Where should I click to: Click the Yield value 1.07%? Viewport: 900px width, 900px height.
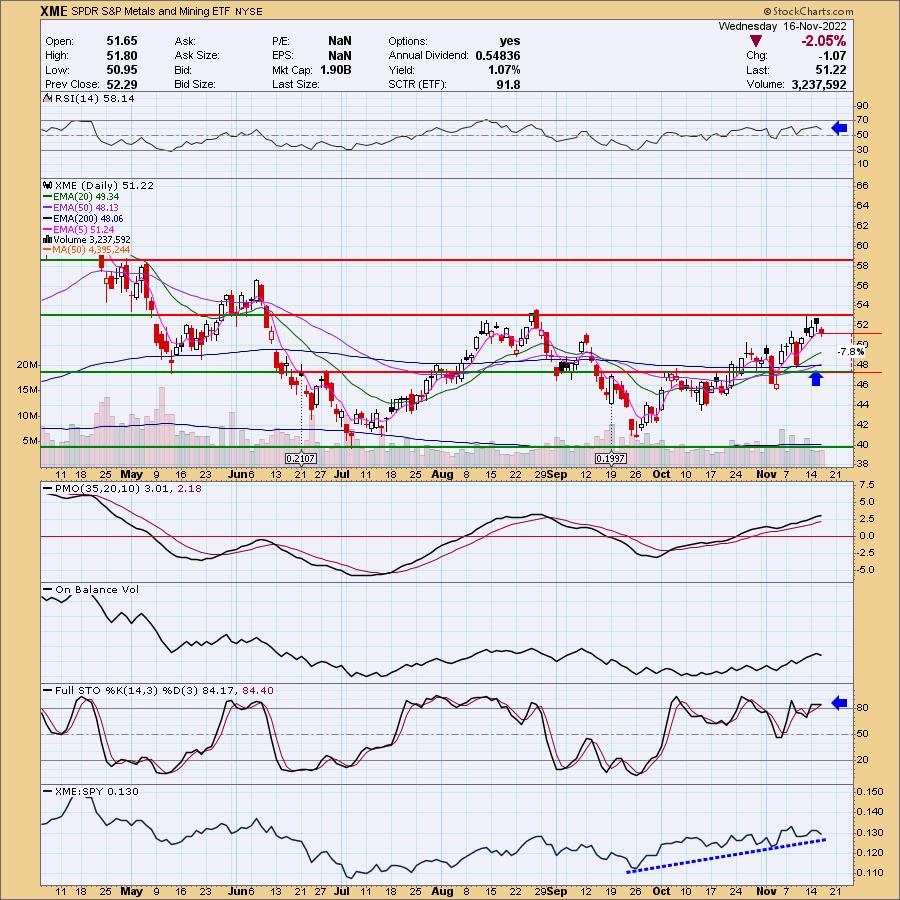(x=504, y=69)
